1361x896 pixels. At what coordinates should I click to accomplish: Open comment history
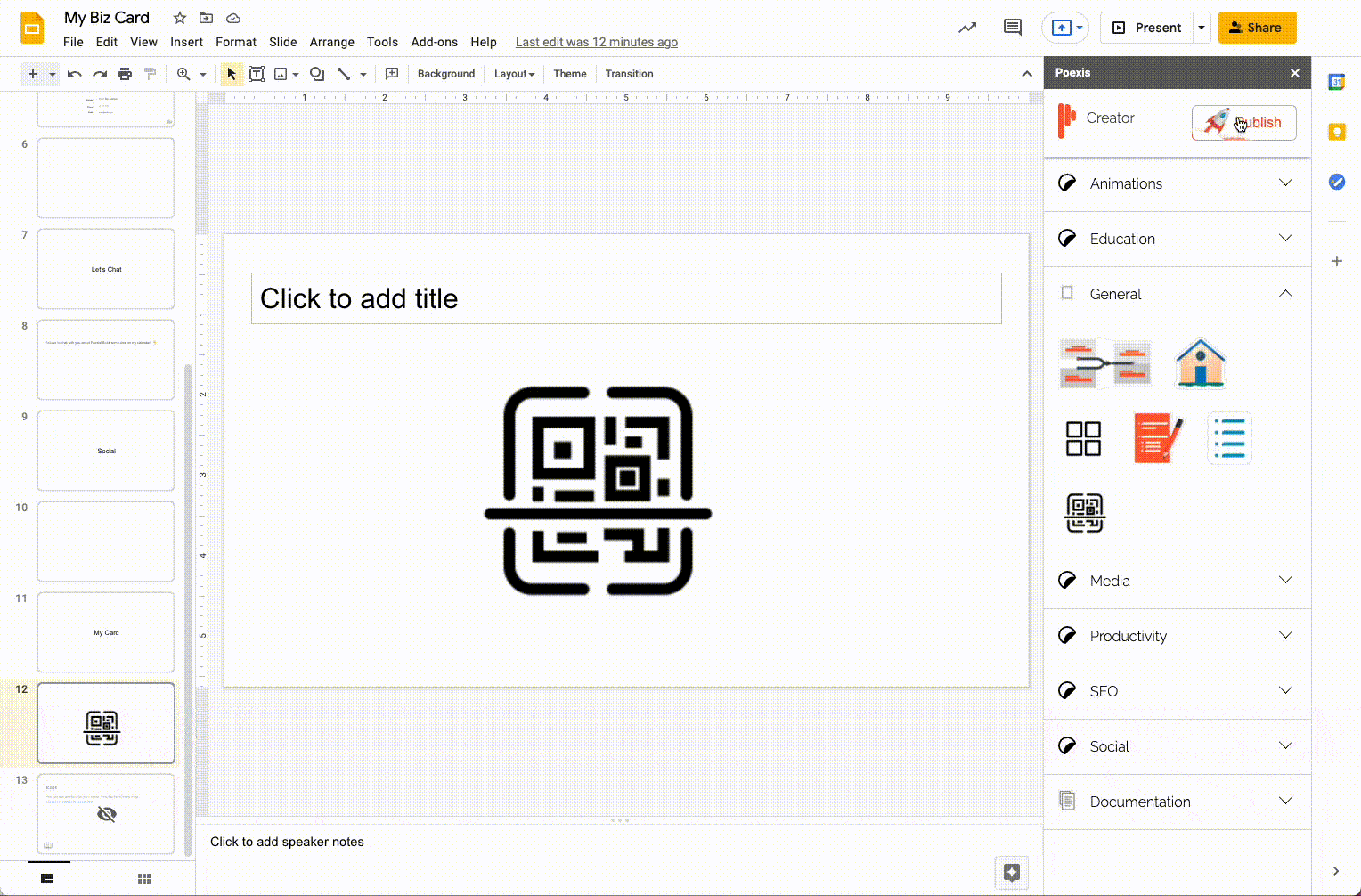[1013, 28]
